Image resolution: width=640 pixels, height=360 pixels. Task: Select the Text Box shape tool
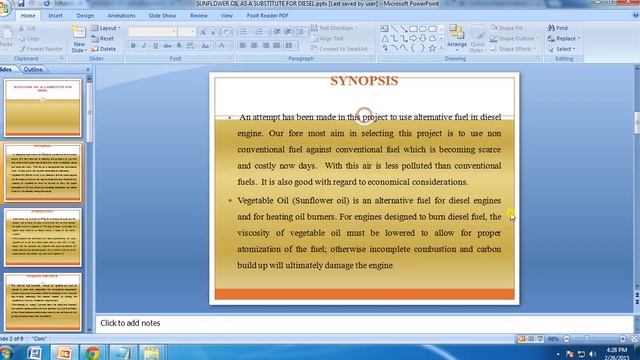click(x=384, y=29)
